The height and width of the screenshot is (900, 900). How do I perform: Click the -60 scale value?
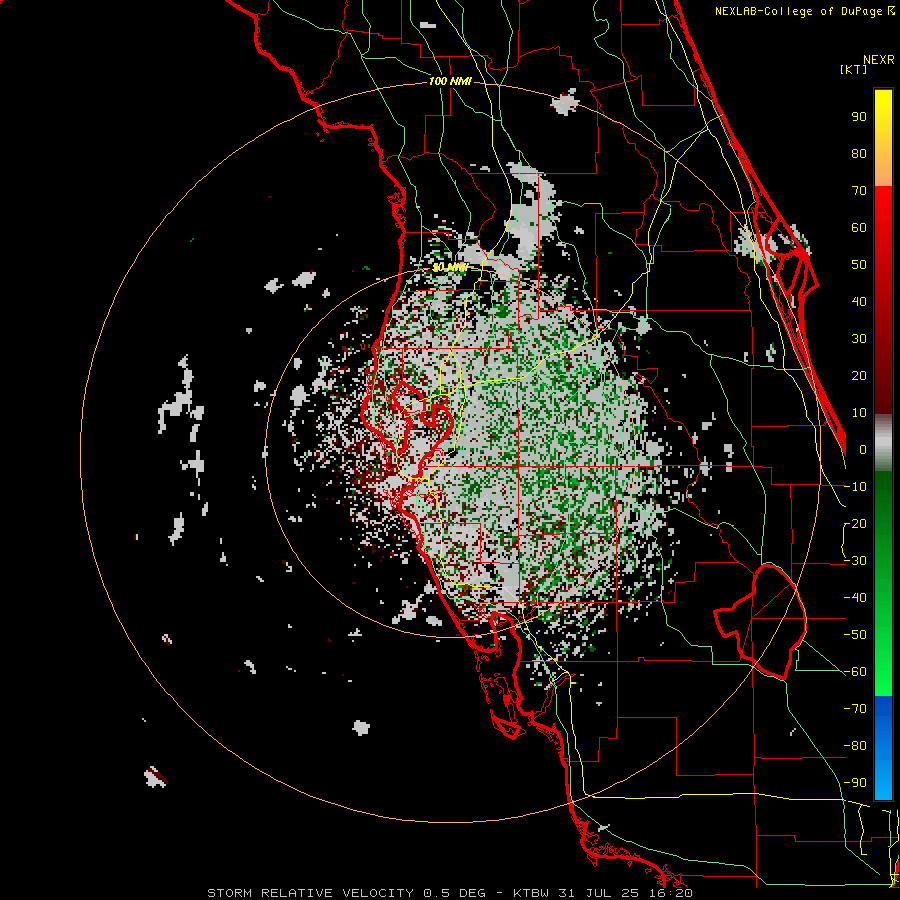(x=855, y=672)
